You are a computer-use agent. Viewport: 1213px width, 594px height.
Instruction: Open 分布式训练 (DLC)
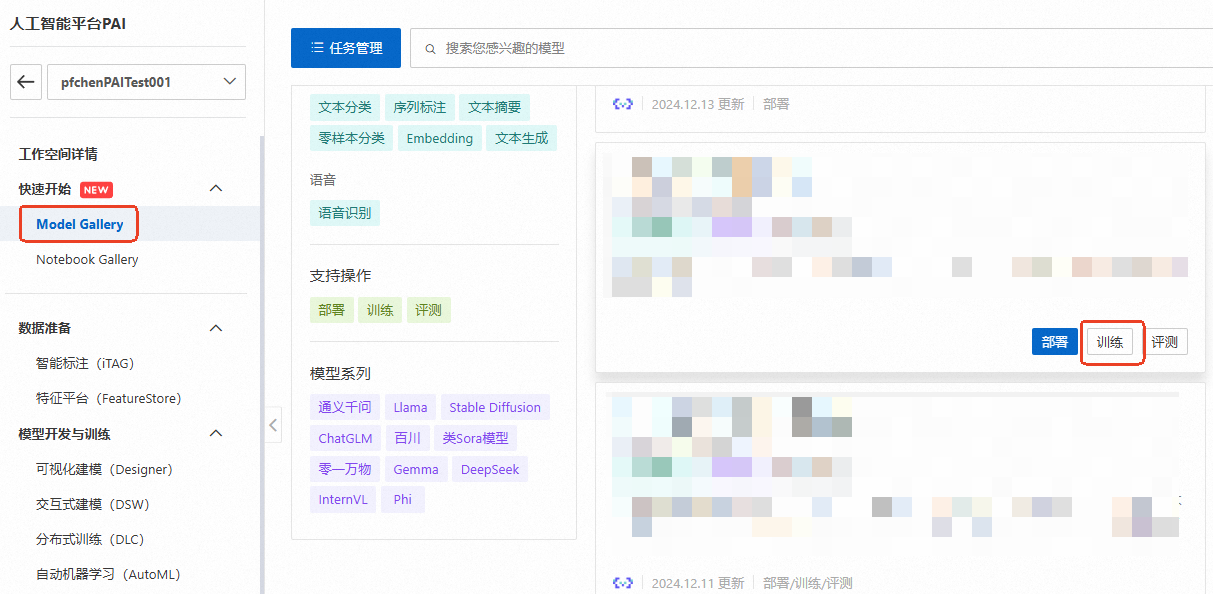[x=90, y=539]
